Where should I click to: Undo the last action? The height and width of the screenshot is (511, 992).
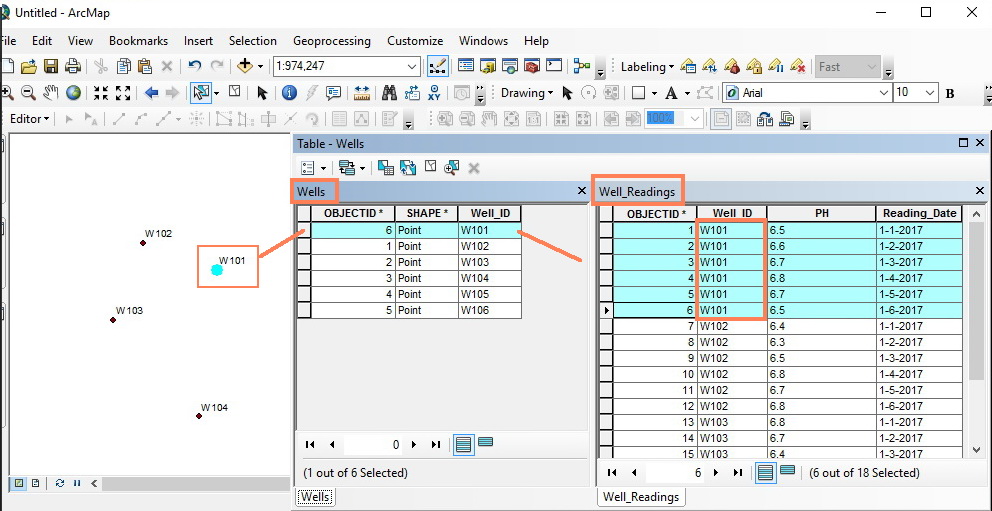pos(195,66)
